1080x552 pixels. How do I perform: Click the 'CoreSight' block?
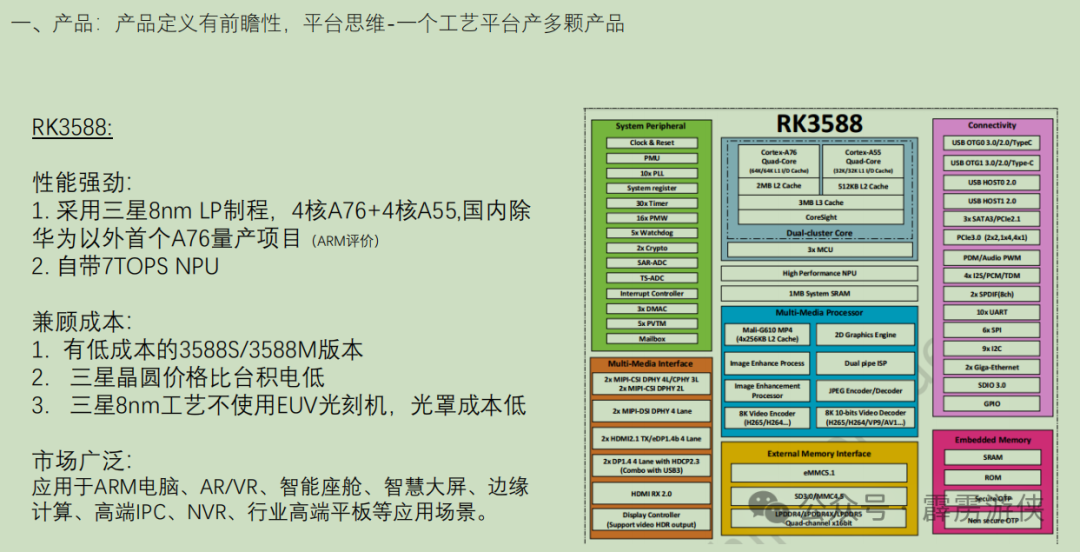coord(821,217)
